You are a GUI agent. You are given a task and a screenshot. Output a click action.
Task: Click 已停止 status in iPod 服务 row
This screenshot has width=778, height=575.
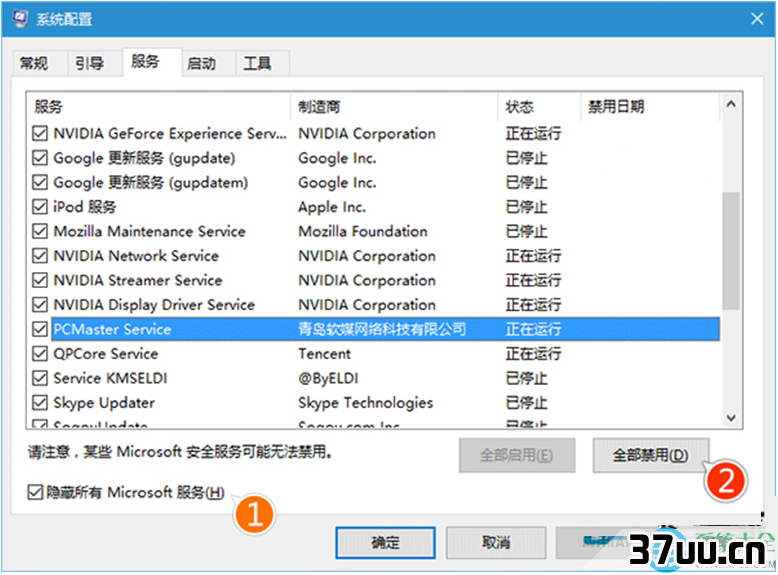coord(526,206)
